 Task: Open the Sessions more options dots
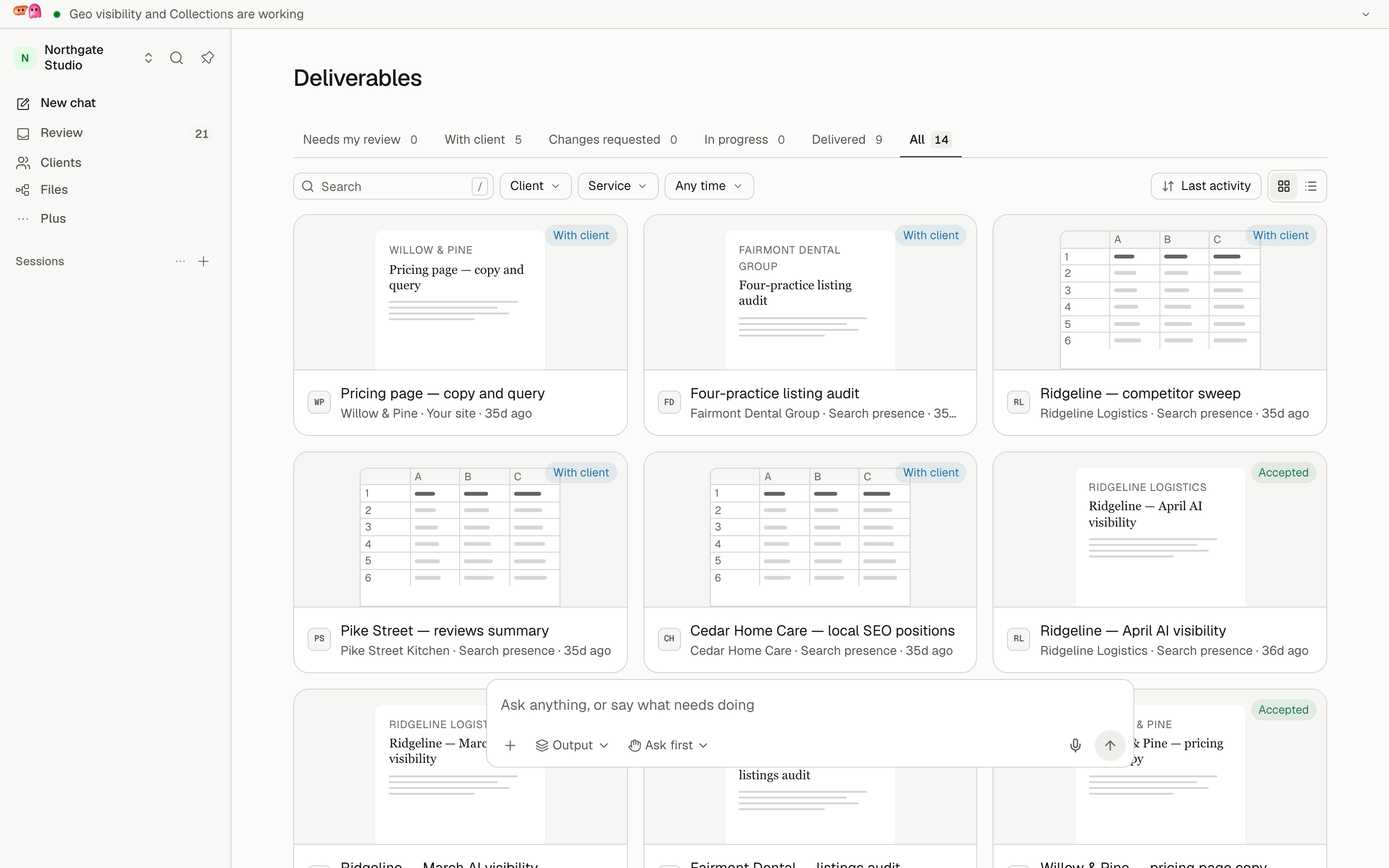(x=180, y=262)
